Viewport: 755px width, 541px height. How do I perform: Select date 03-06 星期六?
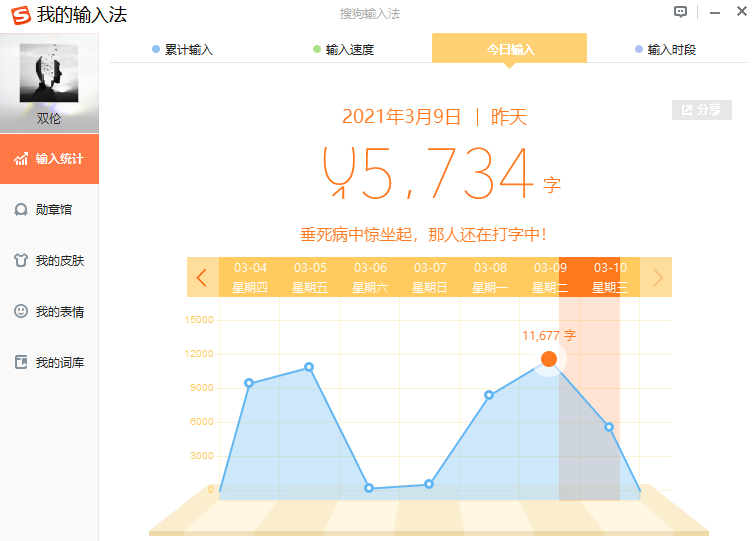[x=370, y=277]
